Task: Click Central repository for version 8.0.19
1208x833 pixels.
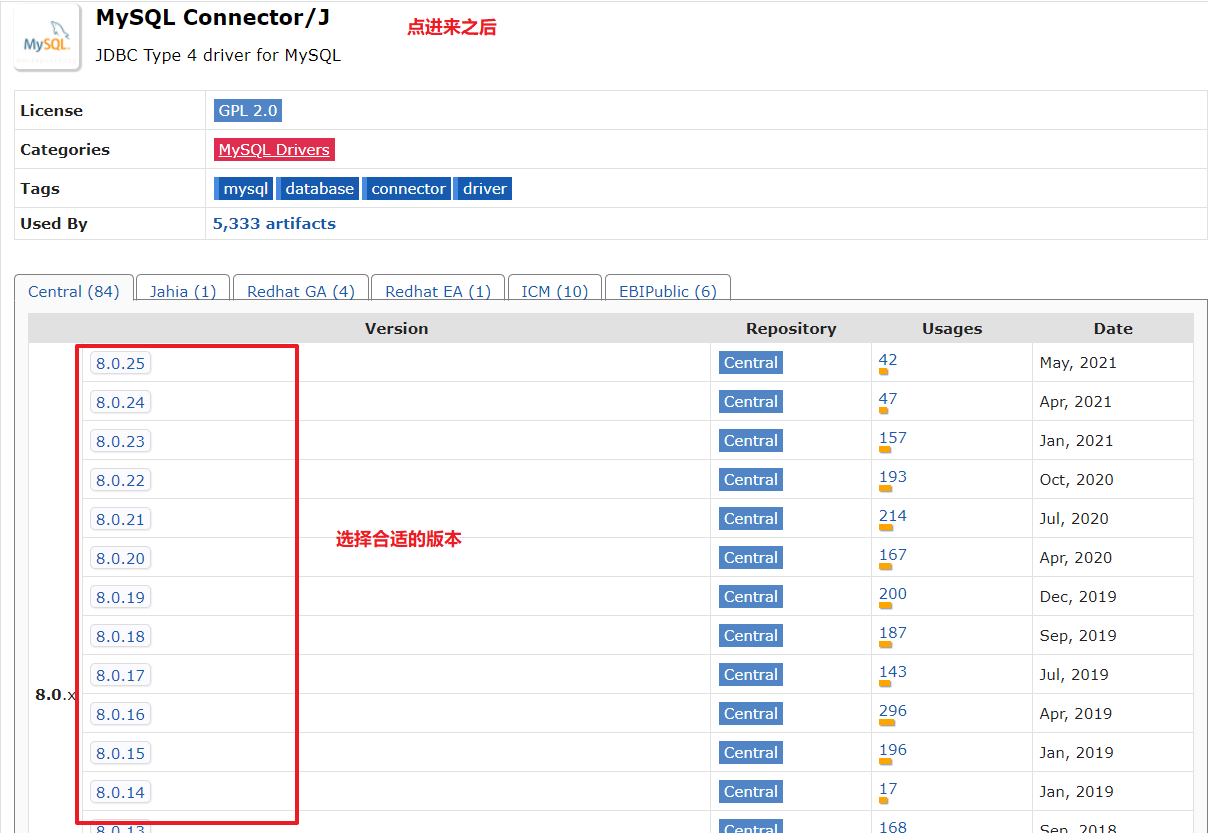Action: point(751,596)
